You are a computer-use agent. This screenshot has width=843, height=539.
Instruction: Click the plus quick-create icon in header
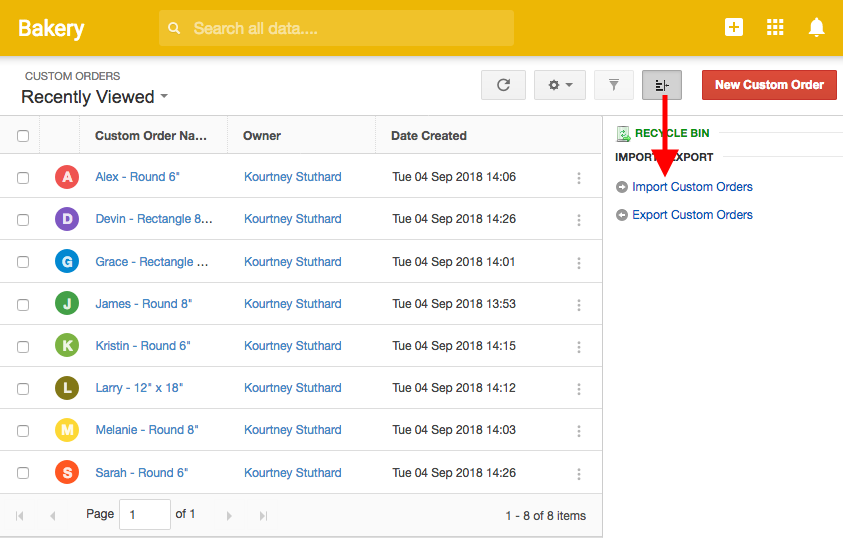click(733, 27)
